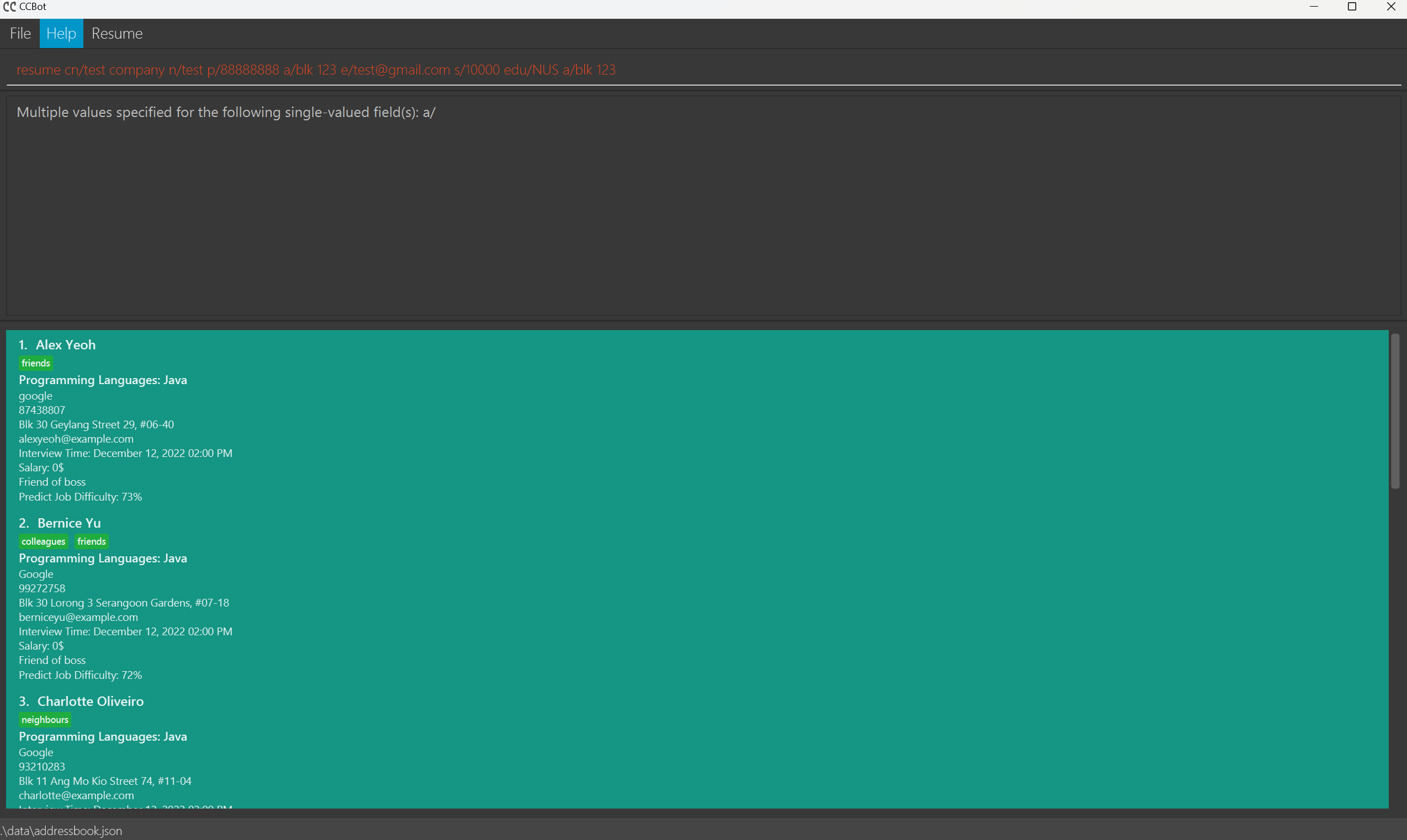
Task: Select the Charlotte Oliveiro contact name
Action: tap(91, 701)
